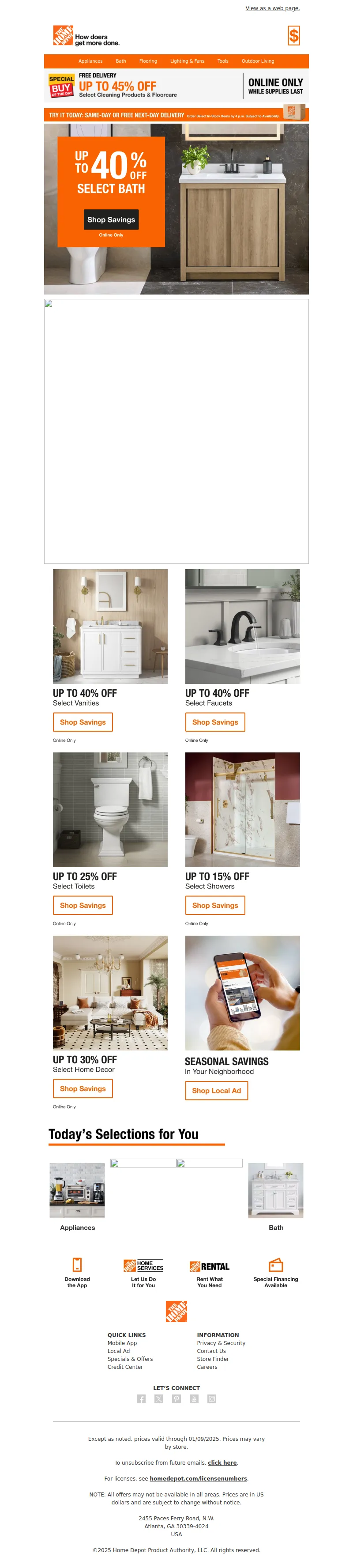The height and width of the screenshot is (1568, 353).
Task: Open the Instagram social icon
Action: click(212, 1399)
